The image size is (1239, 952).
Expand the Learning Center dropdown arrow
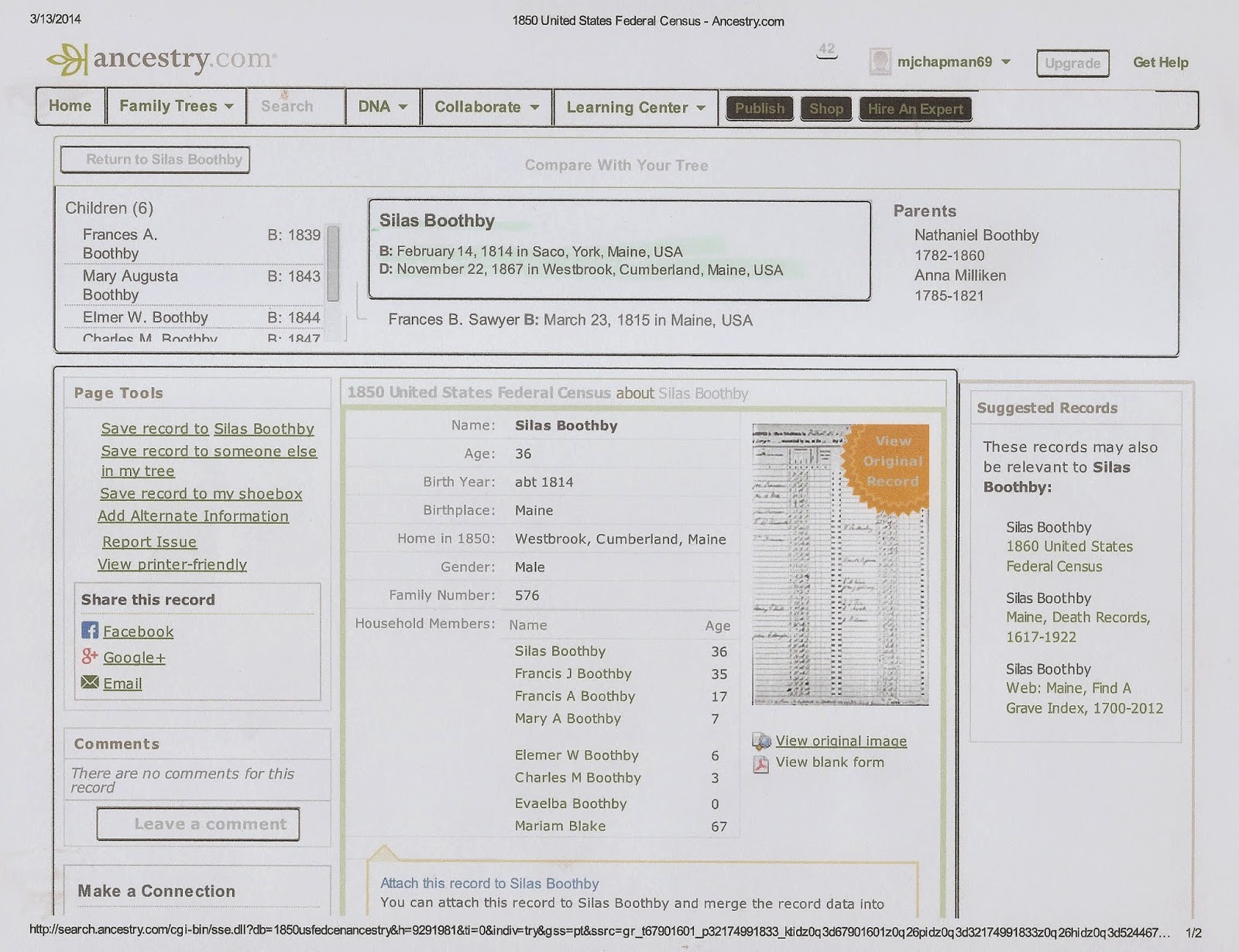point(701,108)
